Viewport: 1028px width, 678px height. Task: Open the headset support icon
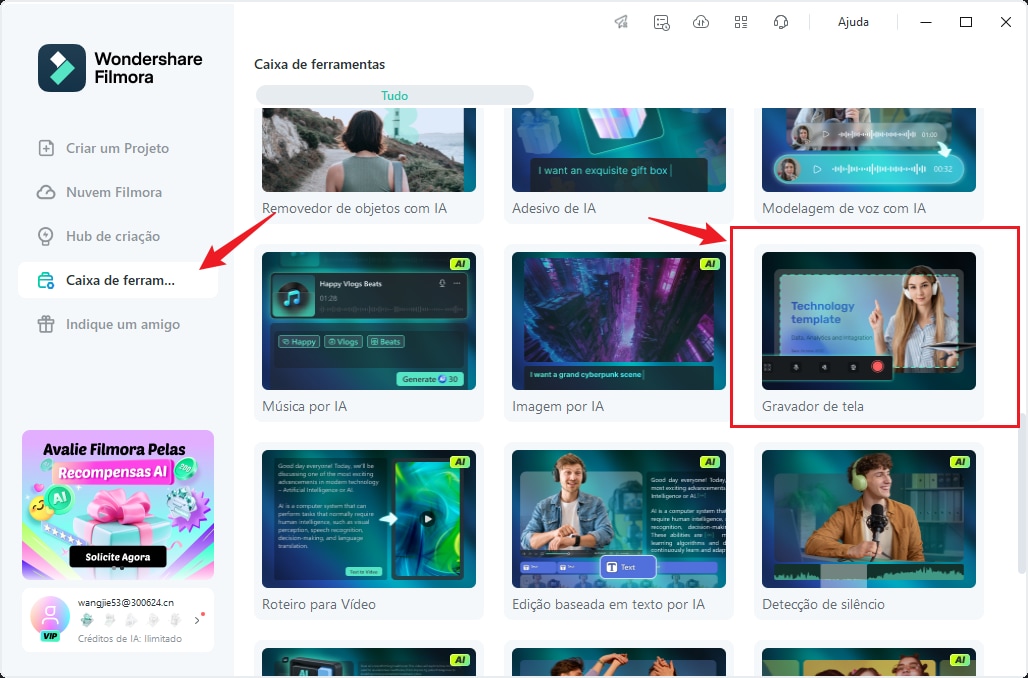click(x=780, y=22)
